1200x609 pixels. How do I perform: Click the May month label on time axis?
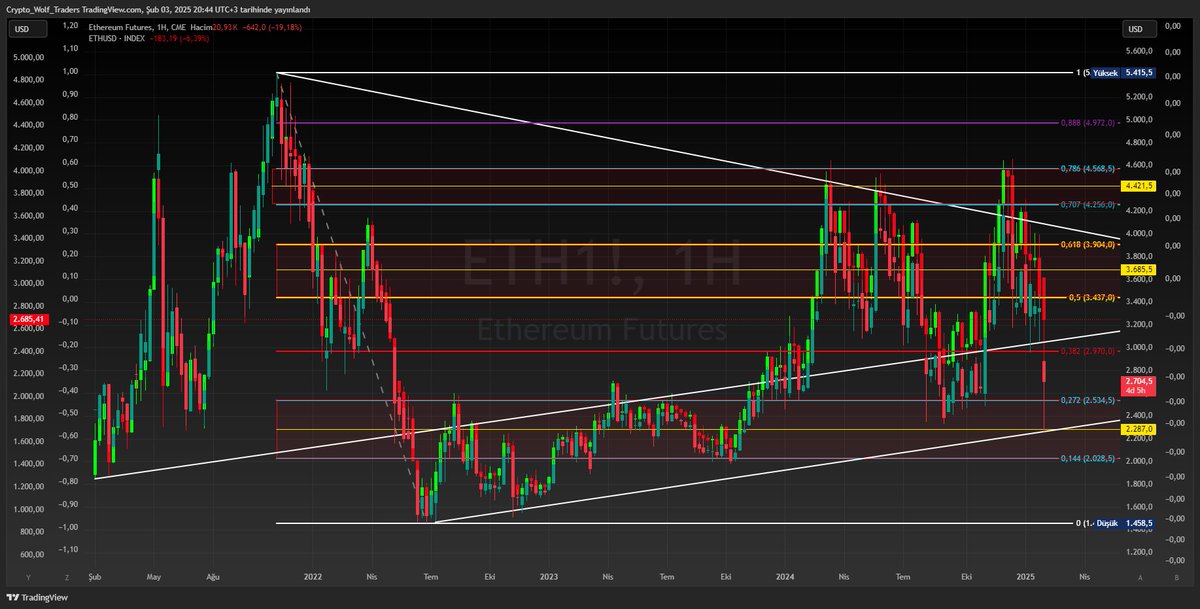point(153,577)
